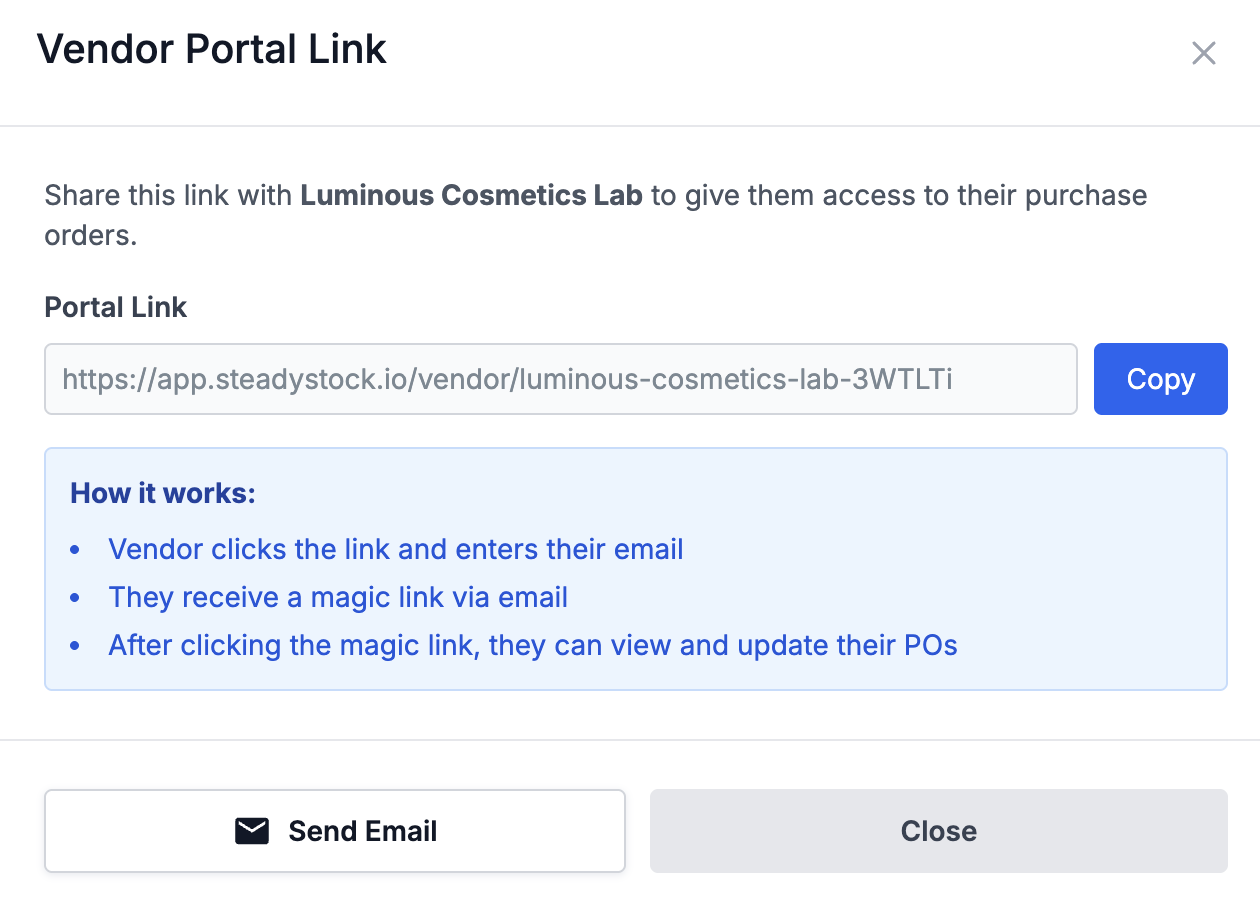The height and width of the screenshot is (900, 1260).
Task: Click the Vendor Portal Link dialog title
Action: 211,48
